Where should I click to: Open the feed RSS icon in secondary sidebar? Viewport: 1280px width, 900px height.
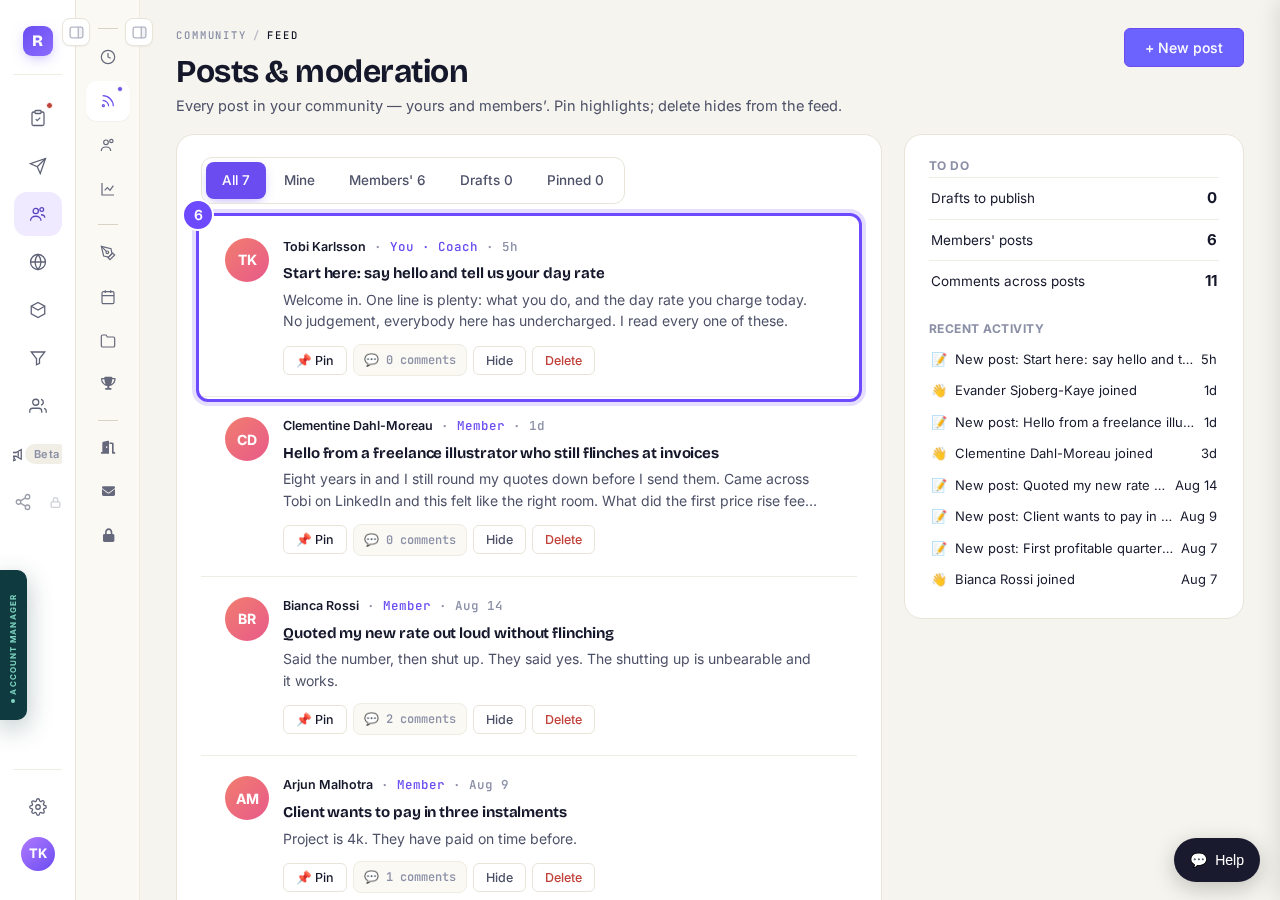[108, 101]
